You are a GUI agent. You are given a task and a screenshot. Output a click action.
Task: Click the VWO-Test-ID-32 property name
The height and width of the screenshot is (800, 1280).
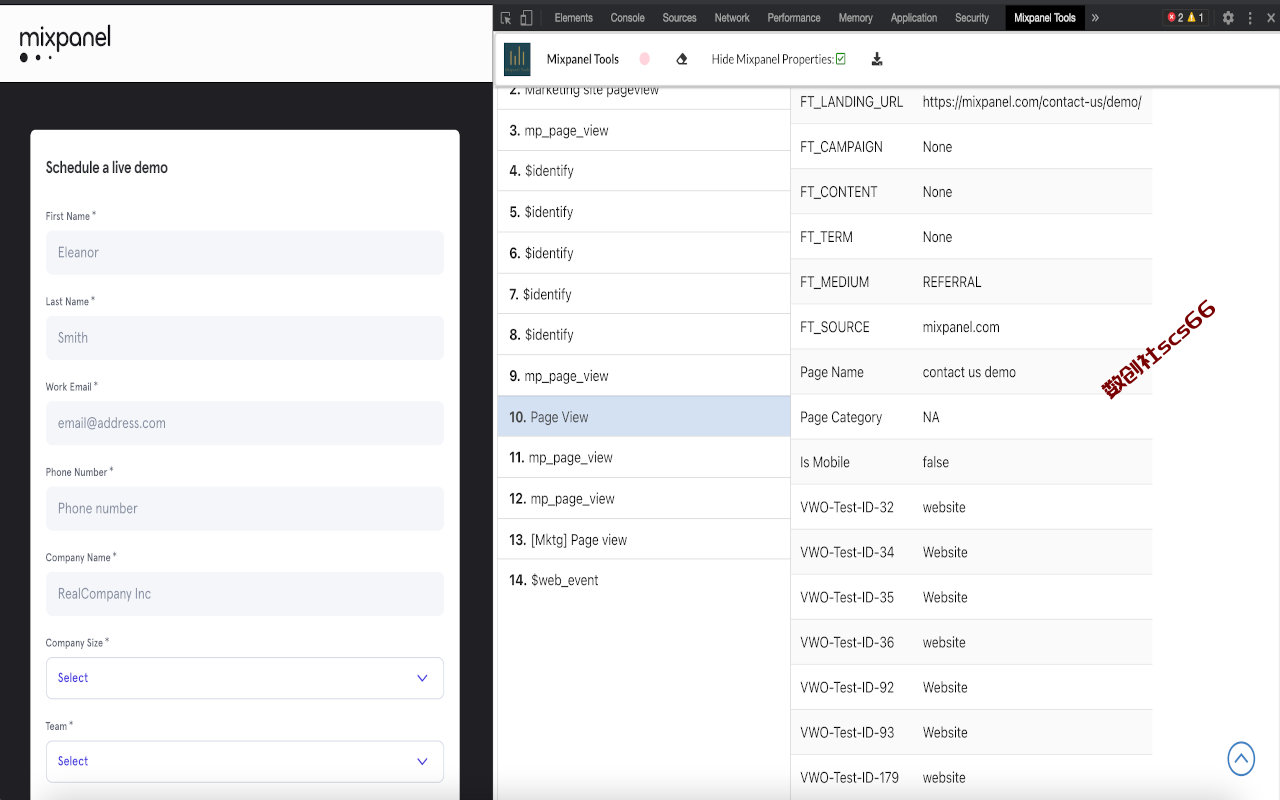[x=847, y=507]
